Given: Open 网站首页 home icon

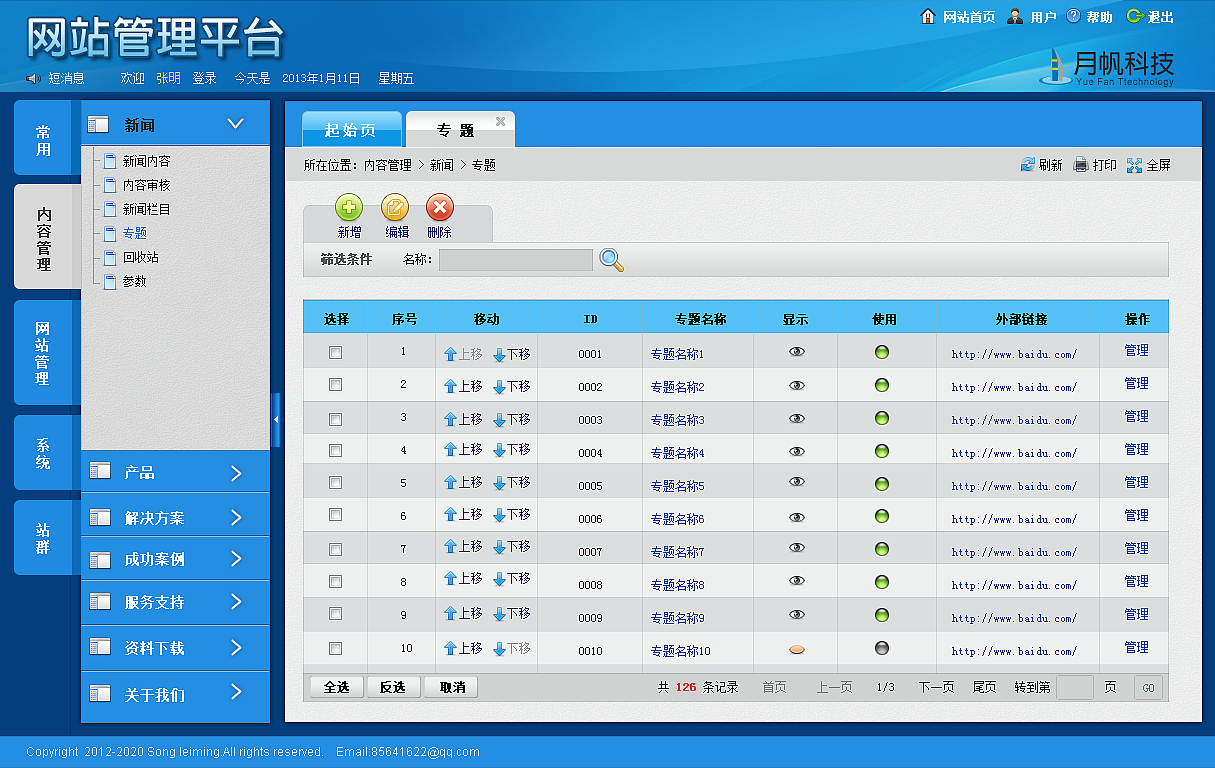Looking at the screenshot, I should 927,16.
